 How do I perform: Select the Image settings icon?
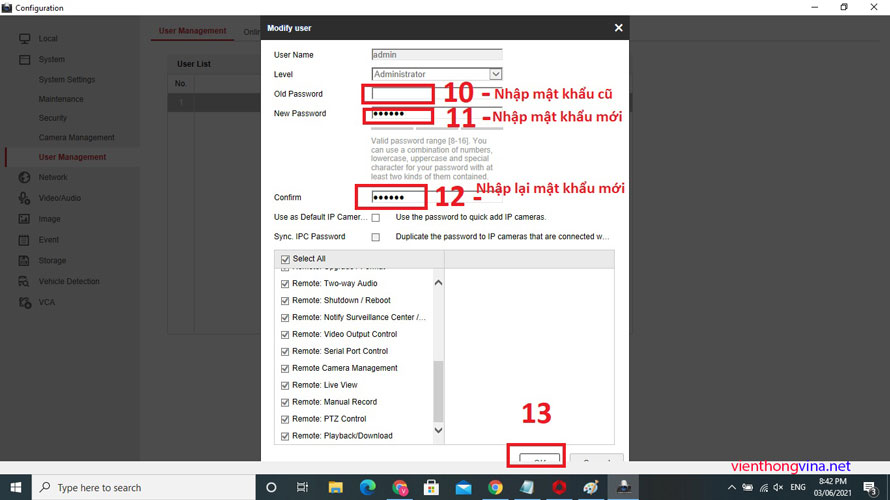[x=24, y=219]
